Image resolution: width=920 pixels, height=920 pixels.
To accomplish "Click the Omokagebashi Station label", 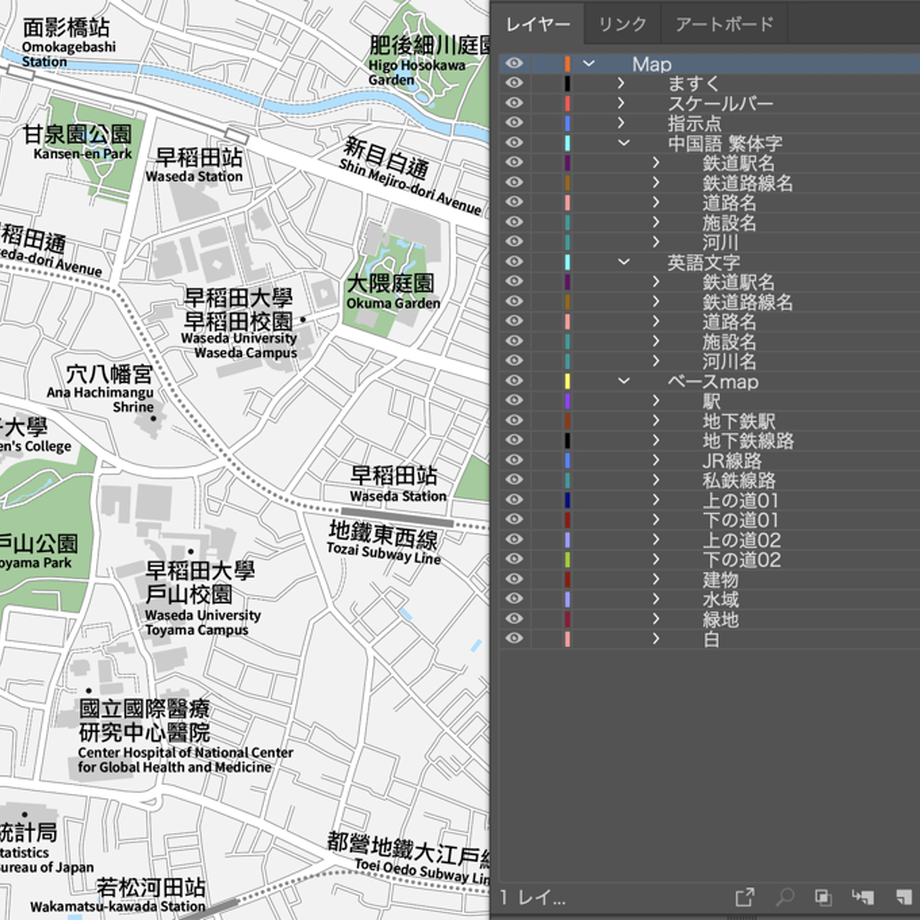I will pos(69,54).
